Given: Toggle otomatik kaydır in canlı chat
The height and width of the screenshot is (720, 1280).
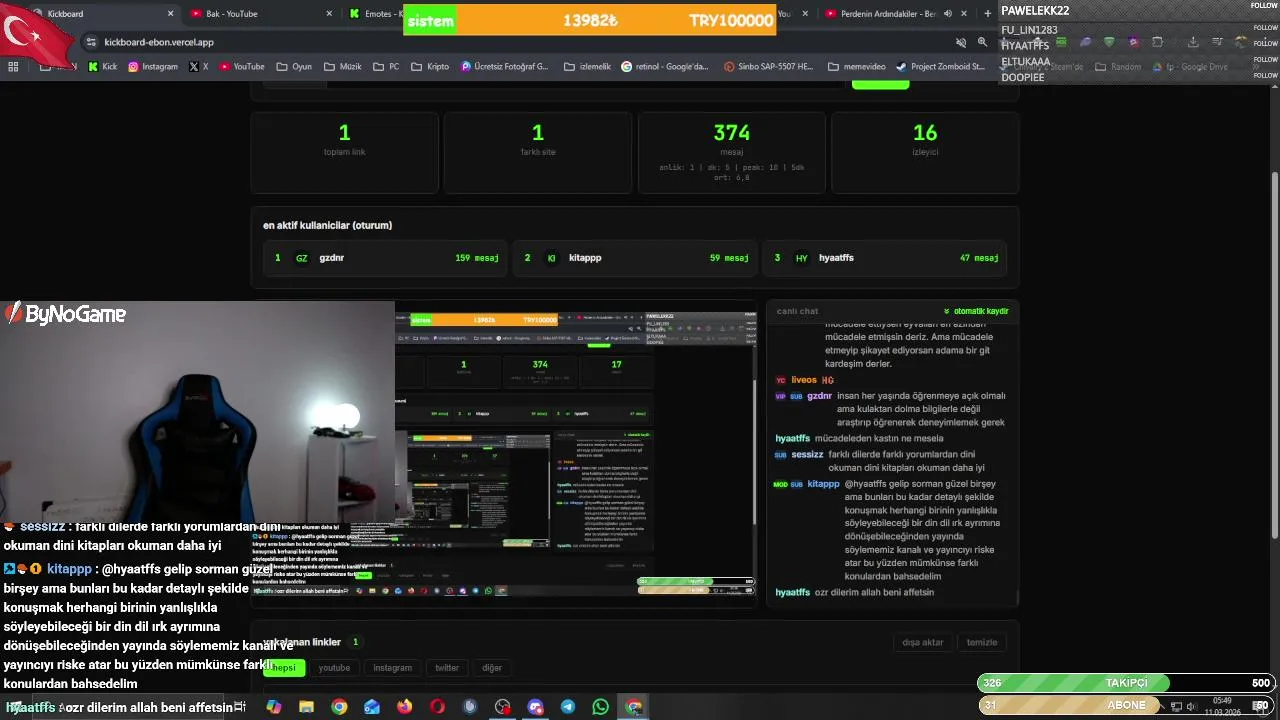Looking at the screenshot, I should coord(976,311).
